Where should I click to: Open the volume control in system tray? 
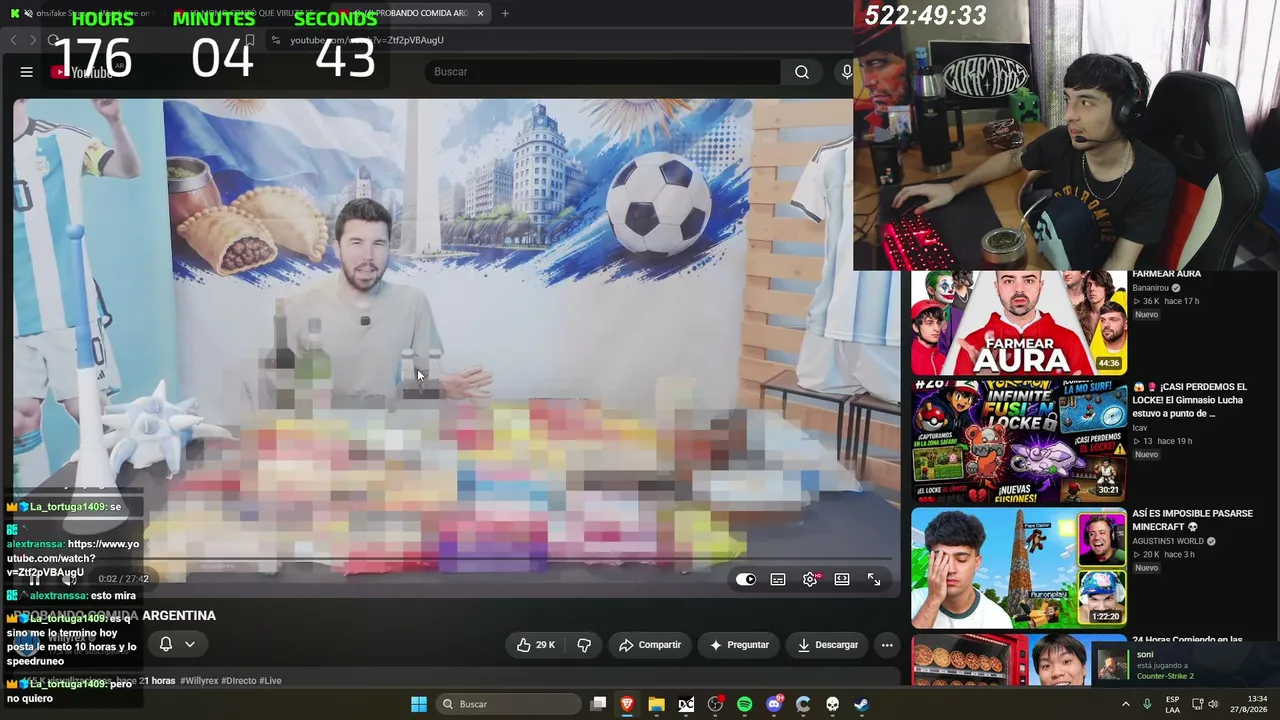1214,704
